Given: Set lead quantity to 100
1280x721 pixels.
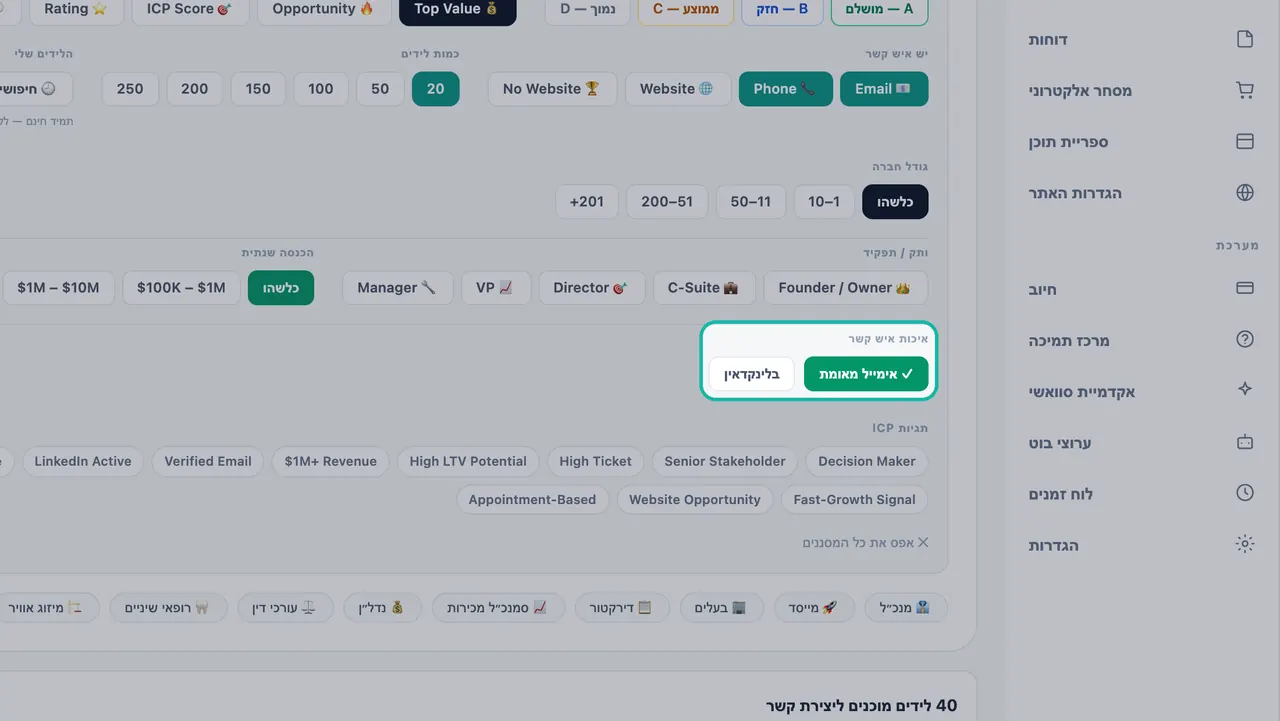Looking at the screenshot, I should click(x=321, y=88).
